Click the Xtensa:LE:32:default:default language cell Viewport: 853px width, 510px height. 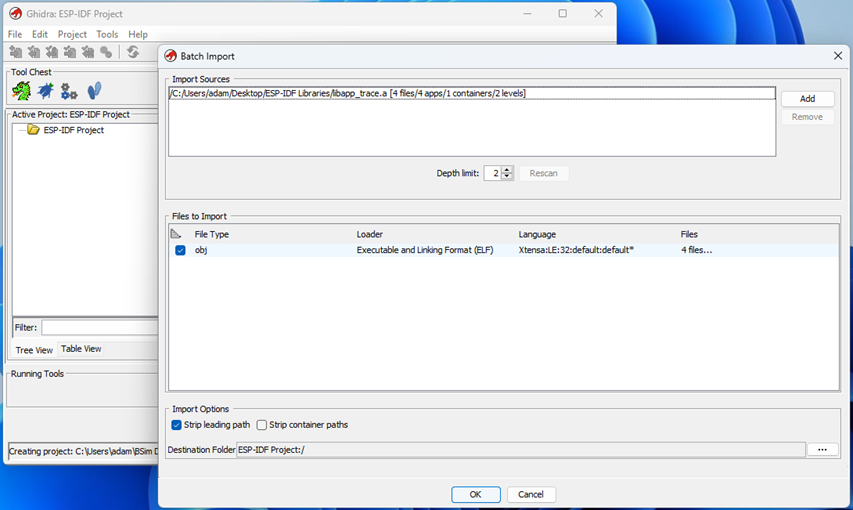576,250
